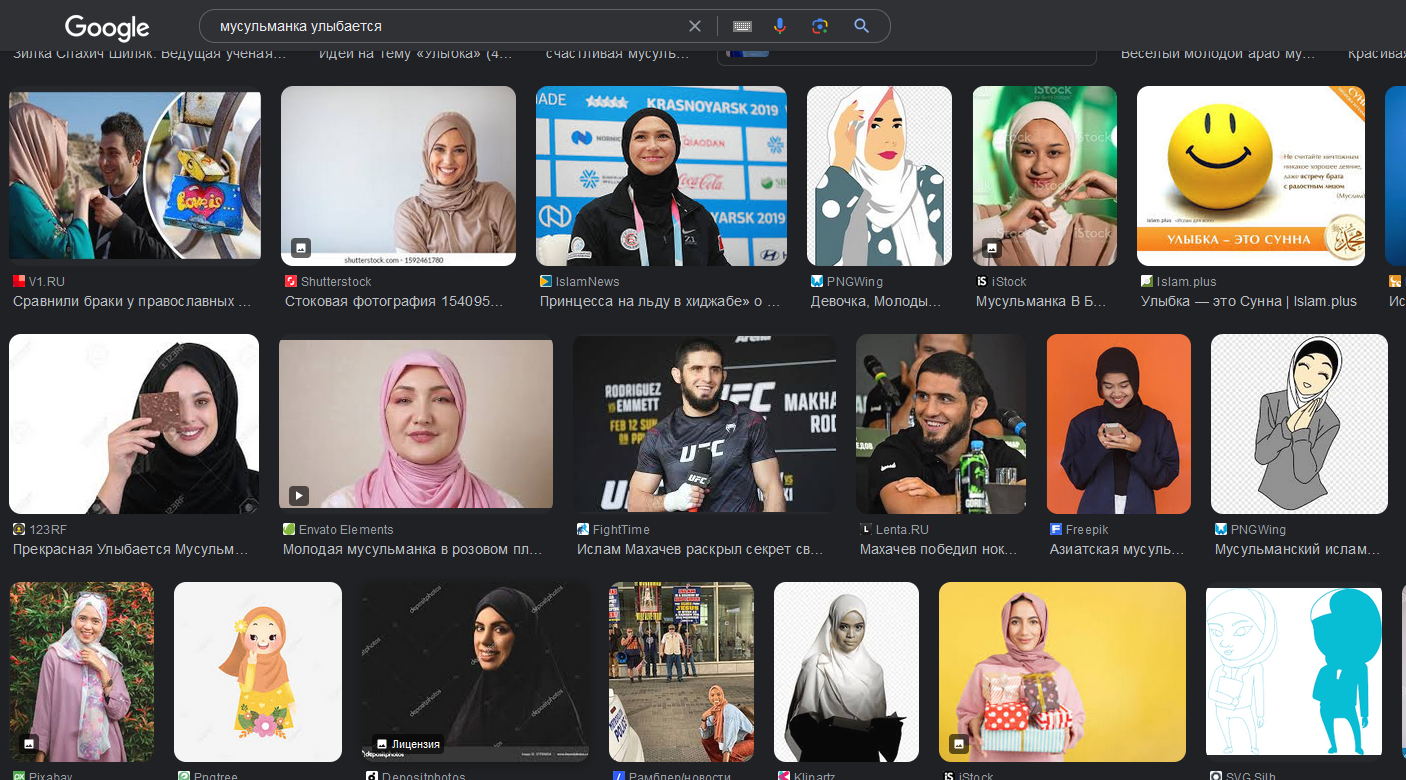This screenshot has height=780, width=1406.
Task: Open the PNGWing line-drawing cartoon thumbnail
Action: (1299, 424)
